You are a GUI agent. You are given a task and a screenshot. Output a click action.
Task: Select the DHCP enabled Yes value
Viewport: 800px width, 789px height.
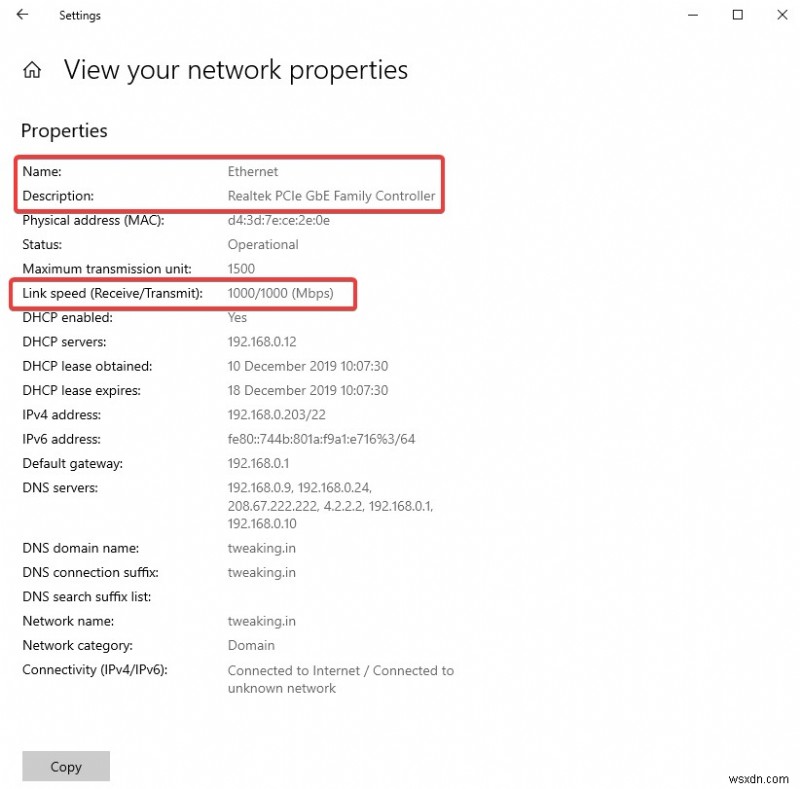point(237,317)
